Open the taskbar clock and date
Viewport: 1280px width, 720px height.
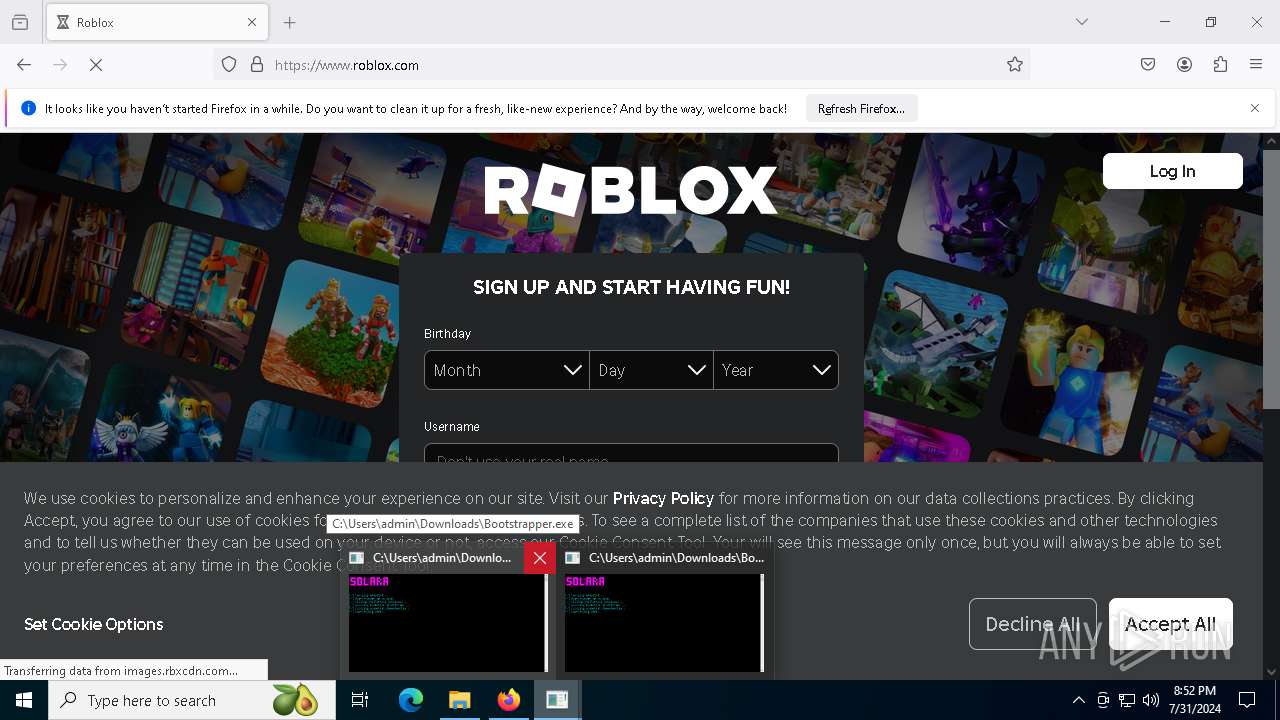pos(1194,700)
